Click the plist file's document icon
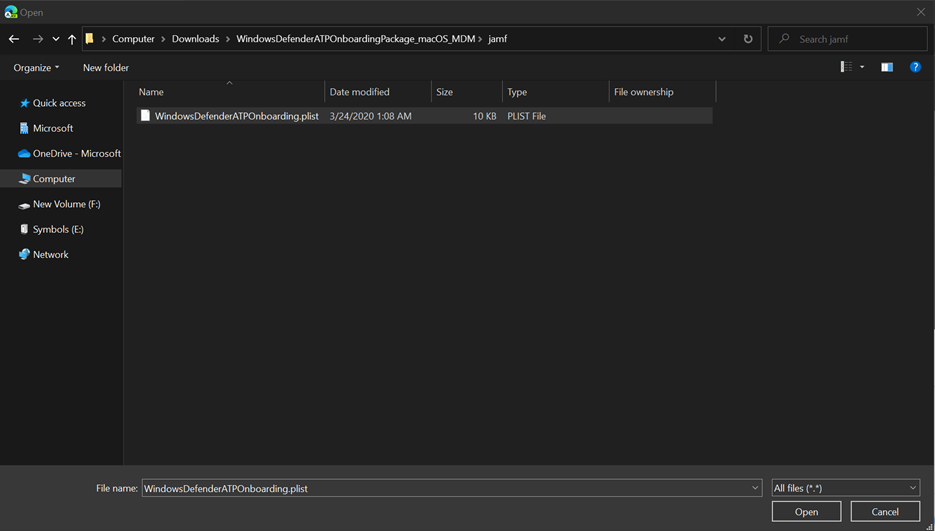Viewport: 935px width, 531px height. (x=145, y=115)
